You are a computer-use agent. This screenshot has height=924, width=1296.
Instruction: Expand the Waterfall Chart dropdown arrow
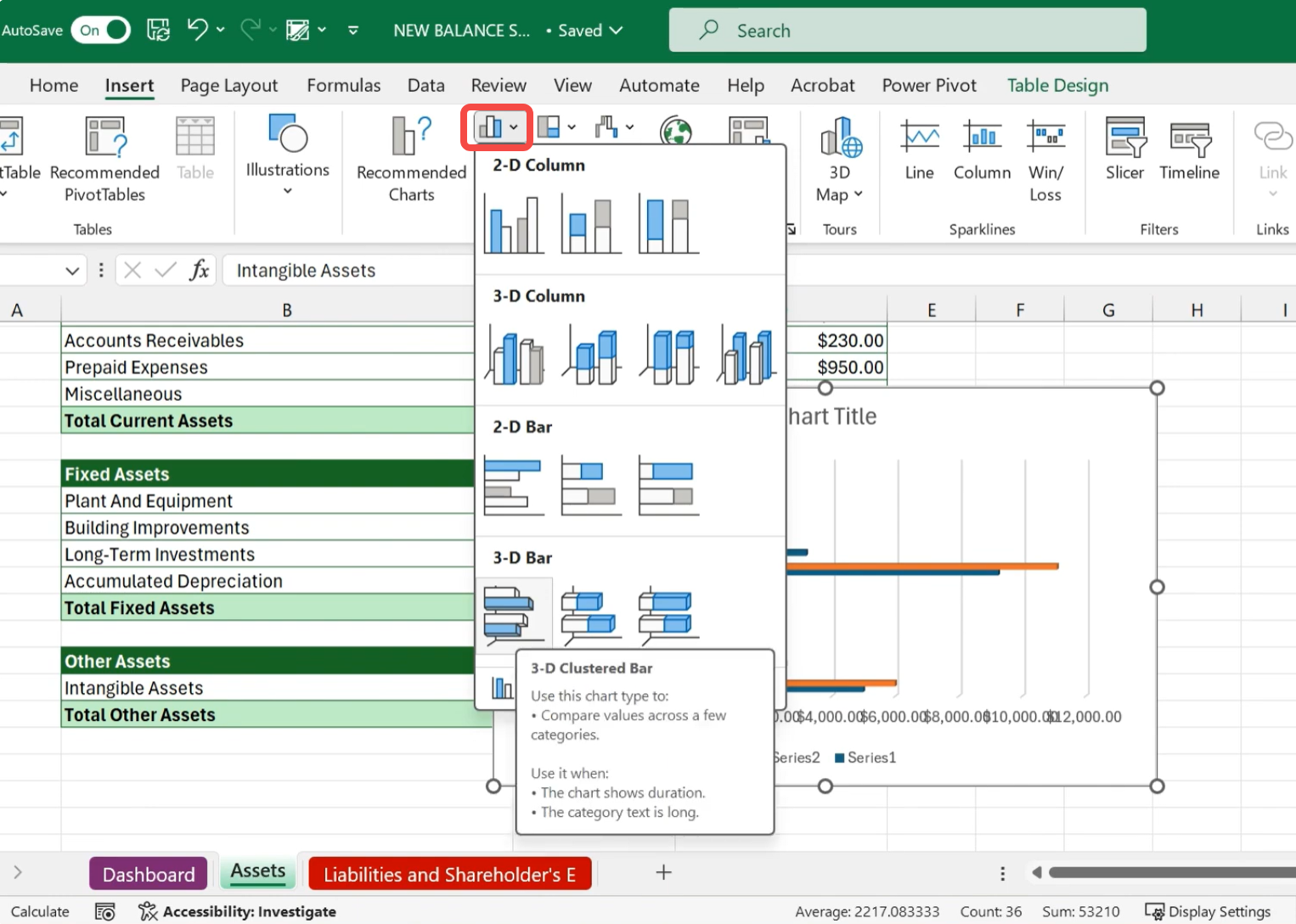point(629,127)
